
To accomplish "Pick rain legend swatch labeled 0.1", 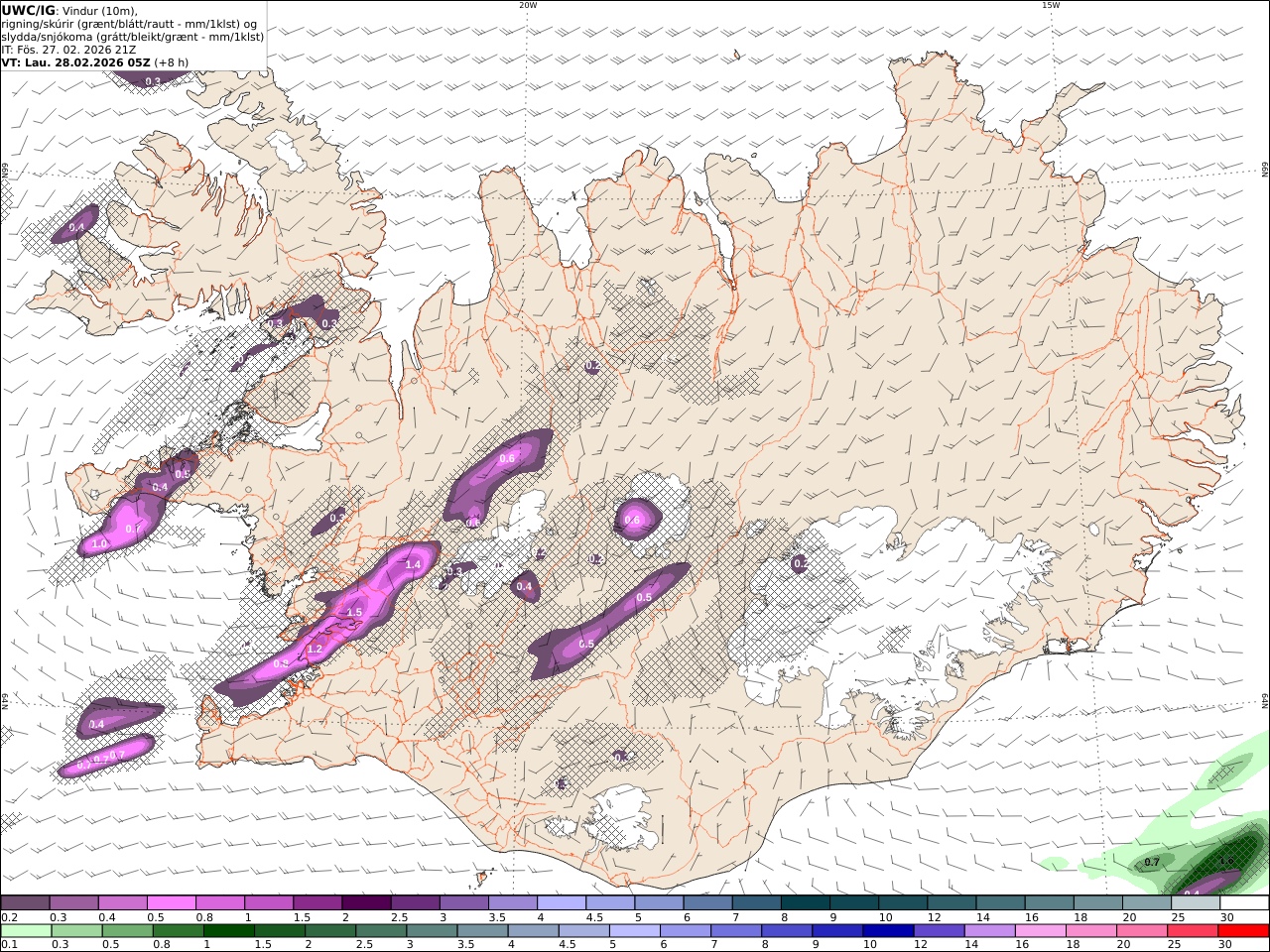I will 26,931.
